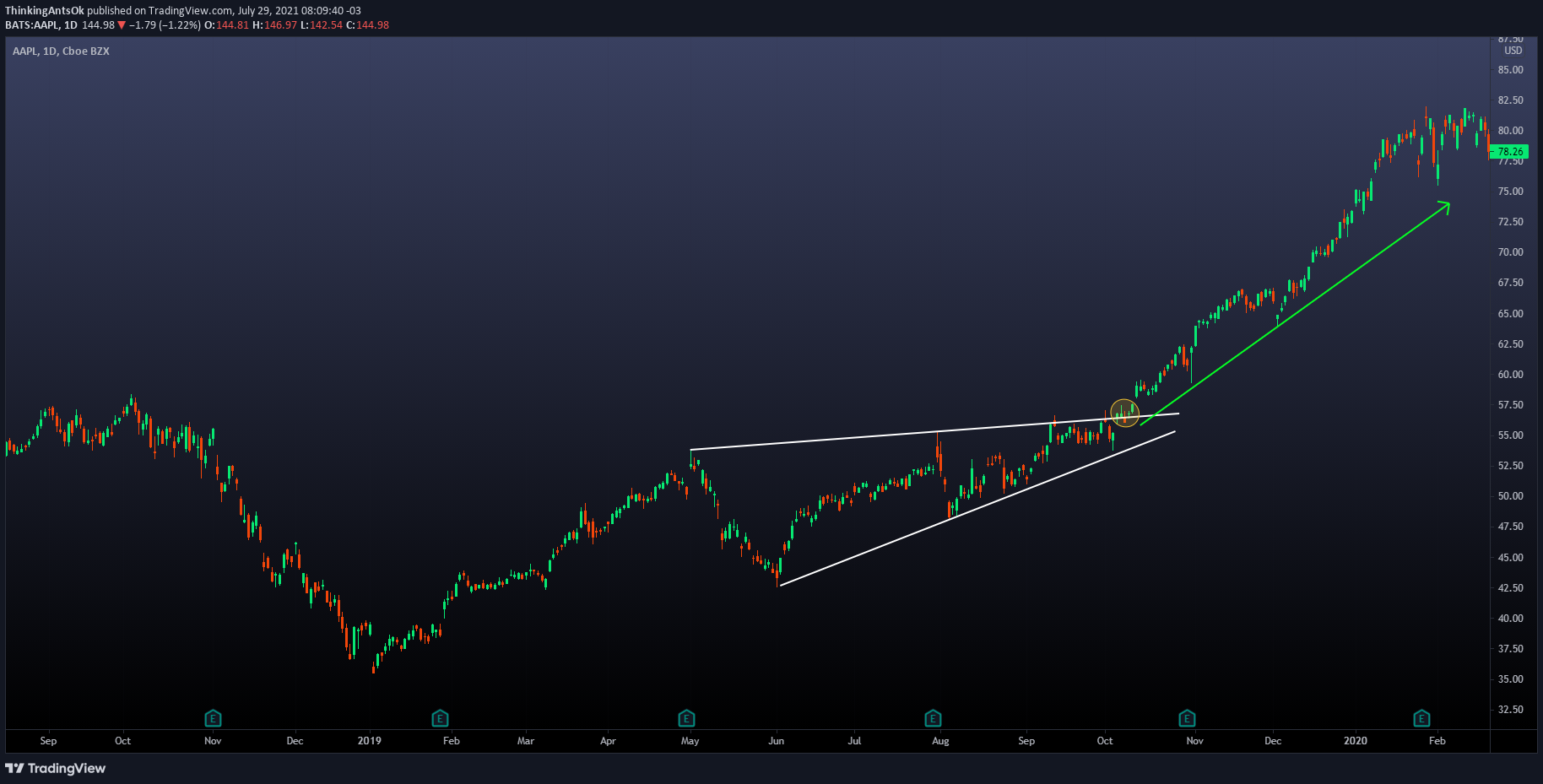Click the C:144.98 close value in the header
Viewport: 1543px width, 784px height.
[367, 25]
